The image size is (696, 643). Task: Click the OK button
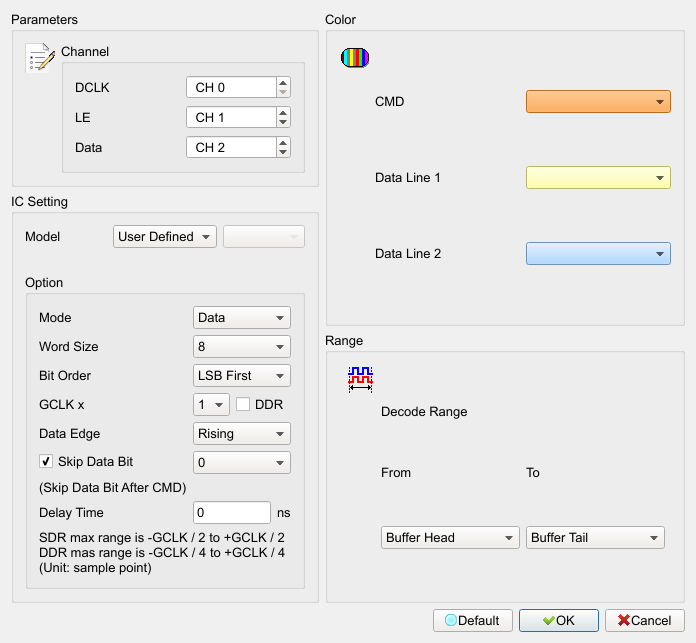click(x=559, y=620)
